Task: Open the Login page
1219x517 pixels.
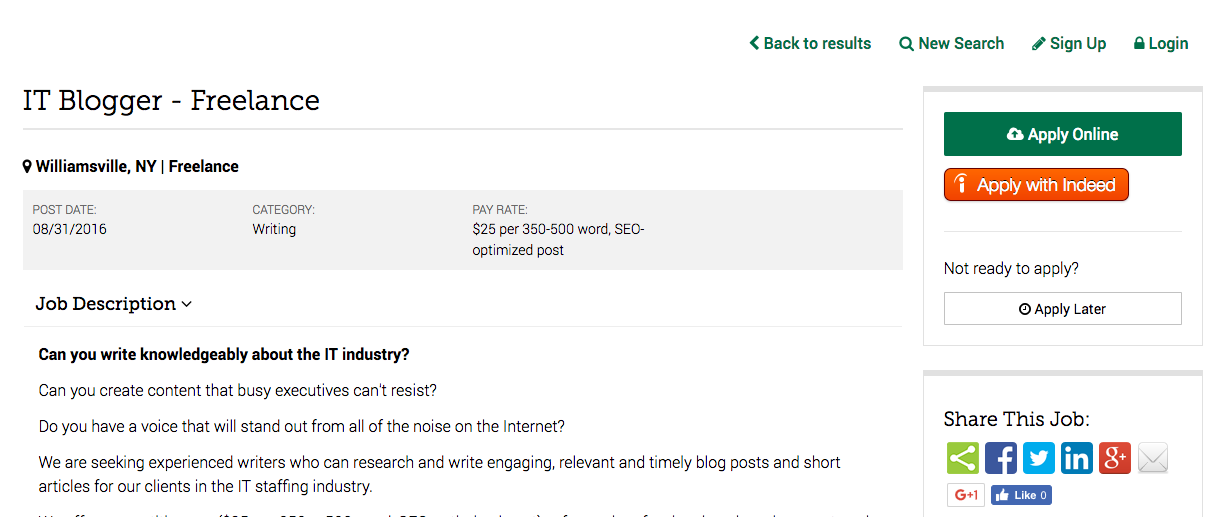Action: 1161,43
